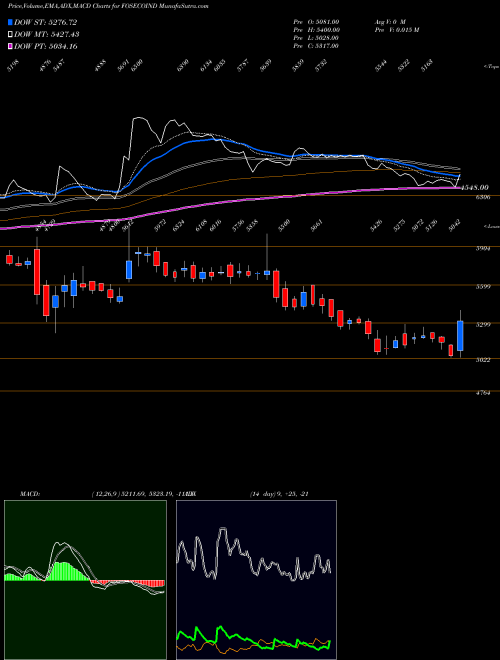
Task: Select the DOW MT: 5427.43 label
Action: click(x=47, y=34)
